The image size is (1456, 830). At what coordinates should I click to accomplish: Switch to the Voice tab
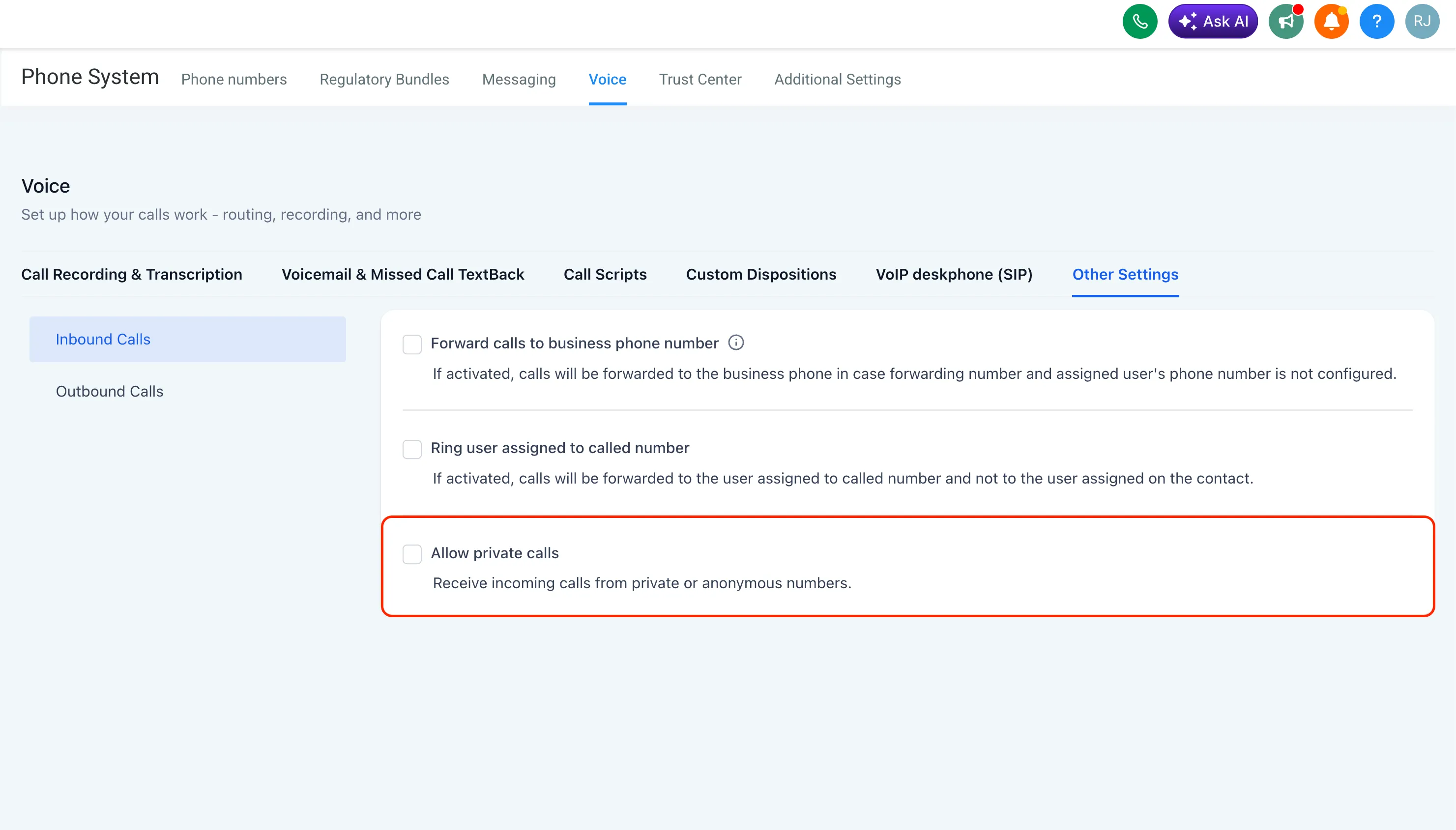(x=607, y=79)
